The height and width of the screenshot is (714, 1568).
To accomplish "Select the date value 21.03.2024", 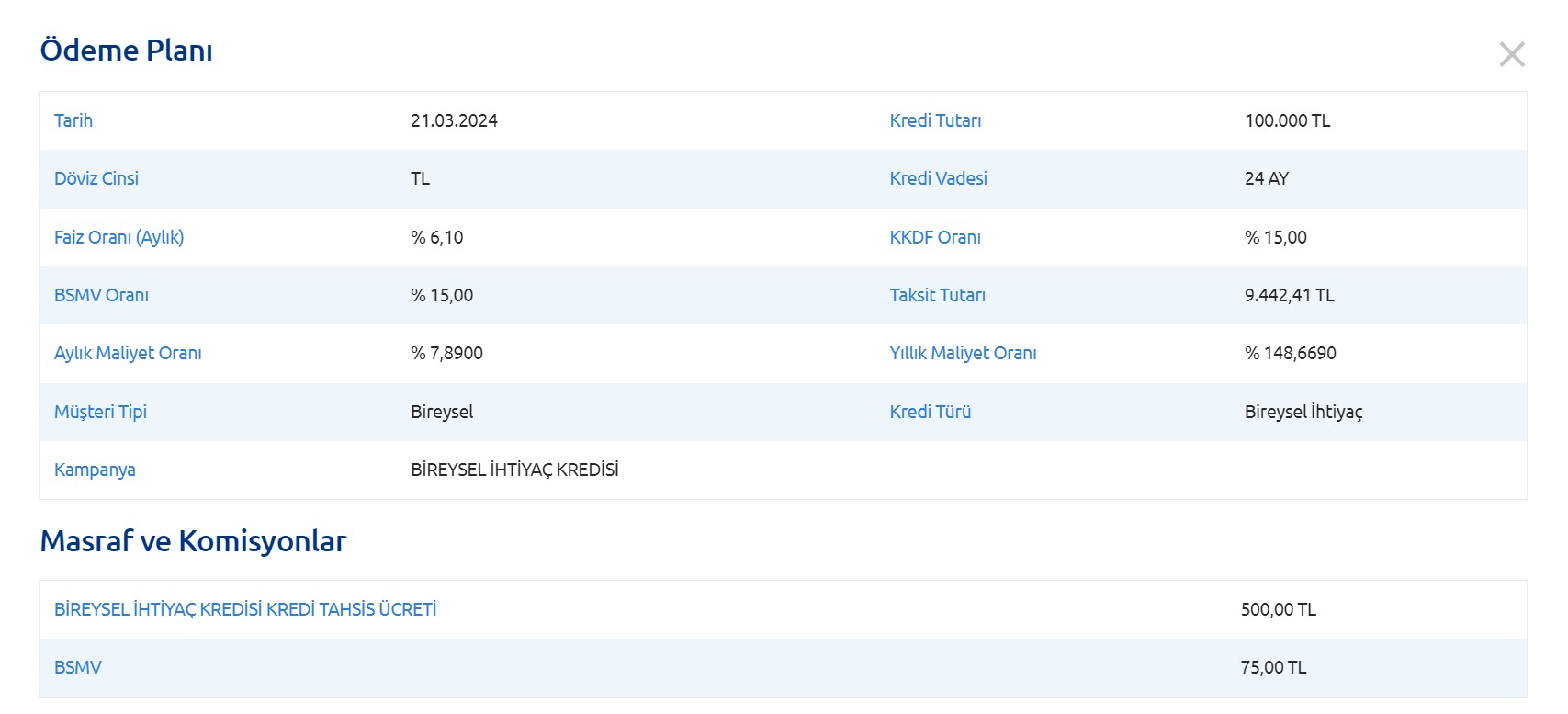I will coord(454,120).
